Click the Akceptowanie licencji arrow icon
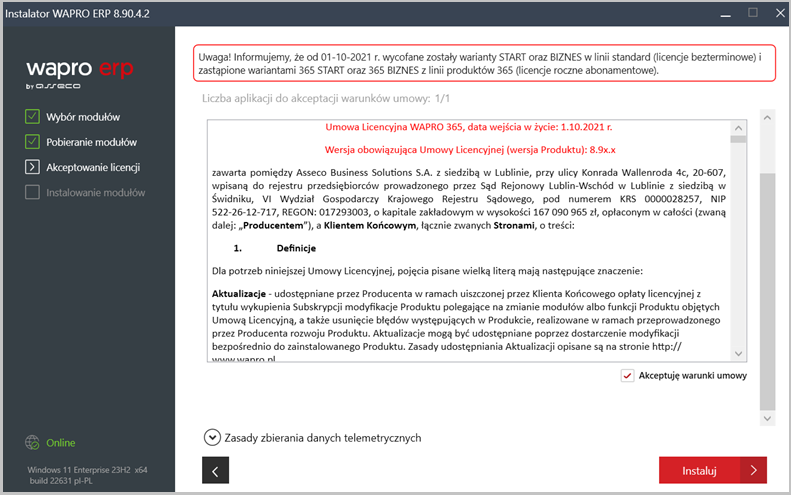The image size is (791, 495). pyautogui.click(x=32, y=167)
